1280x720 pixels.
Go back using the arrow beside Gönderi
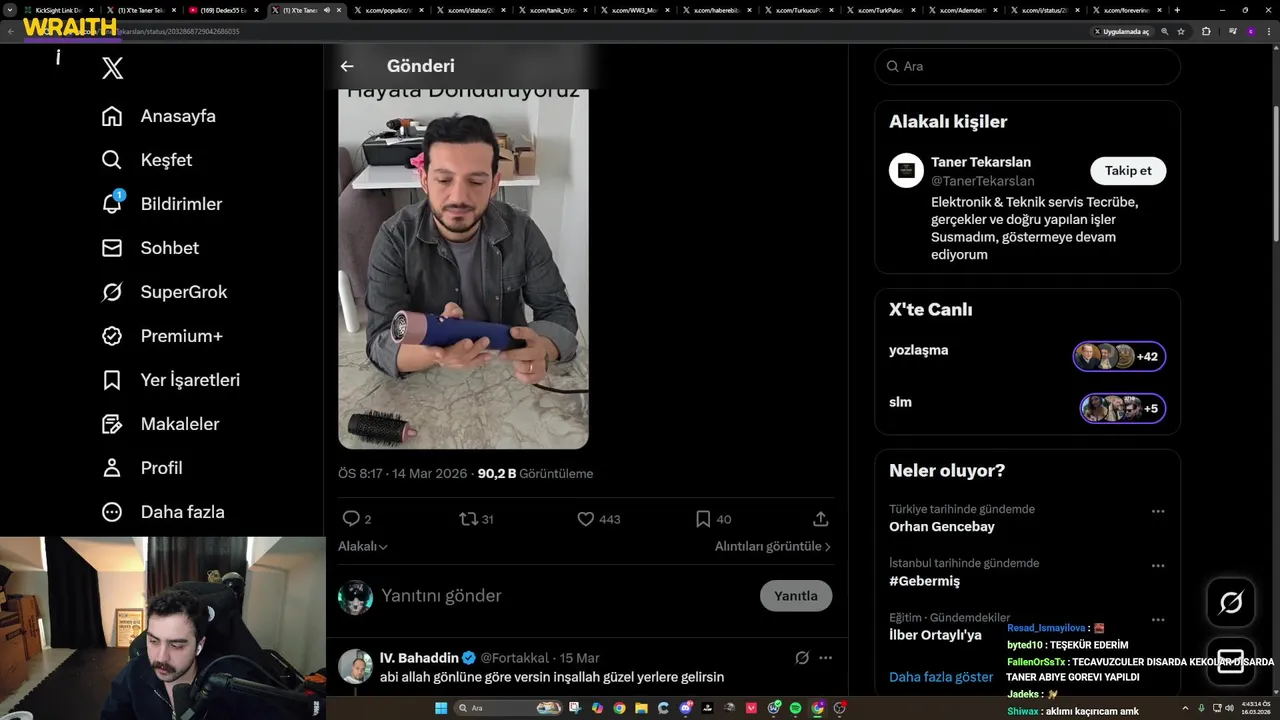pos(347,66)
